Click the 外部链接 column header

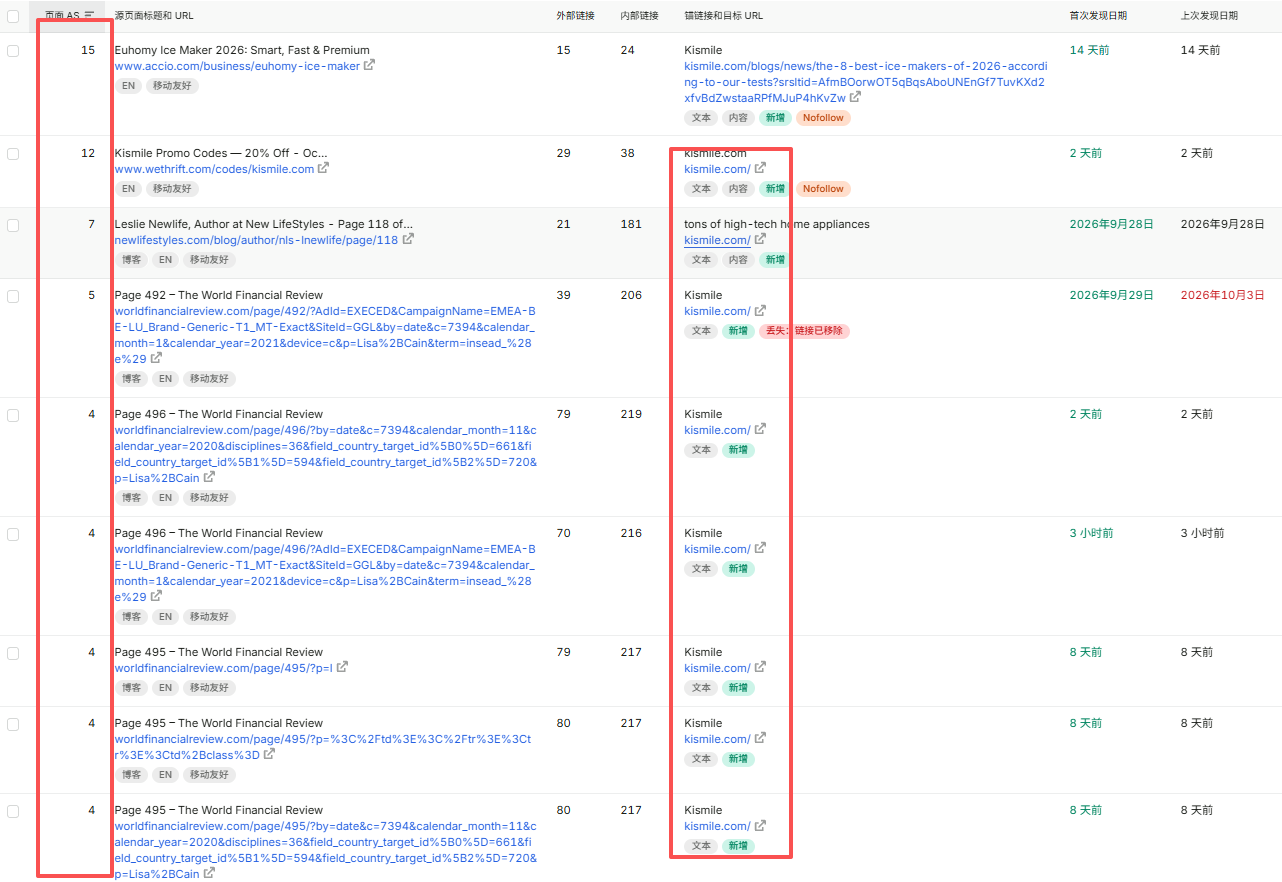click(575, 15)
